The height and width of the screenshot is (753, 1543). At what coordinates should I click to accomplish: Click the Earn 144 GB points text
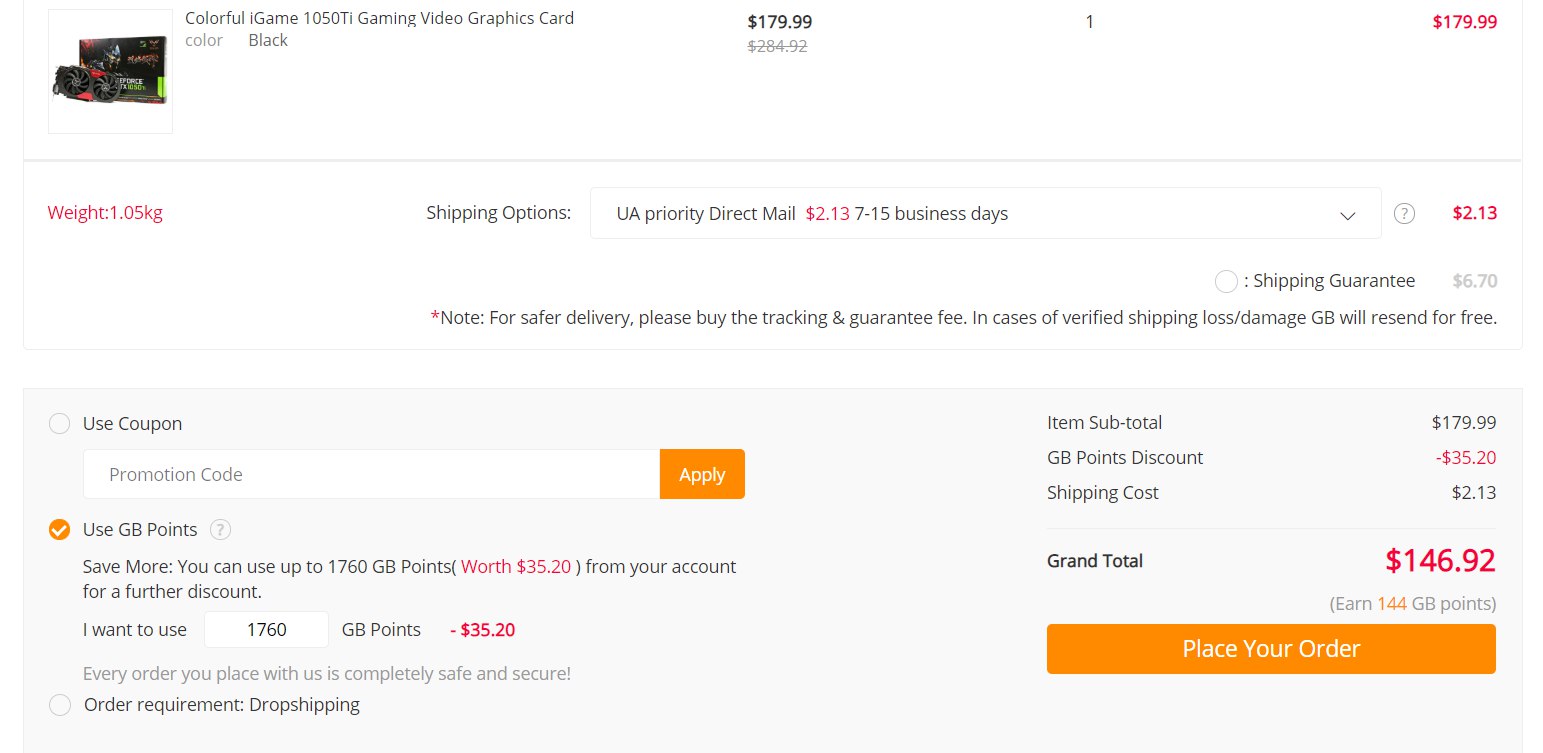point(1412,604)
